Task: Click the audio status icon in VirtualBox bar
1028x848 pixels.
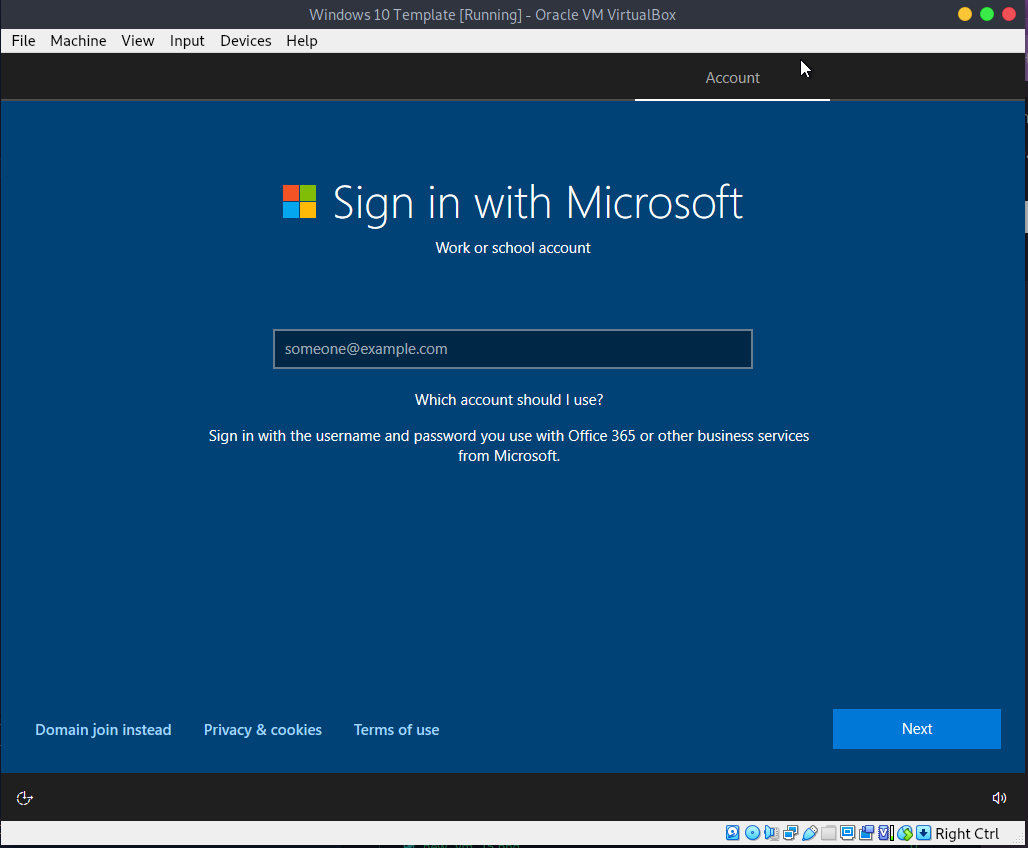Action: [x=771, y=833]
